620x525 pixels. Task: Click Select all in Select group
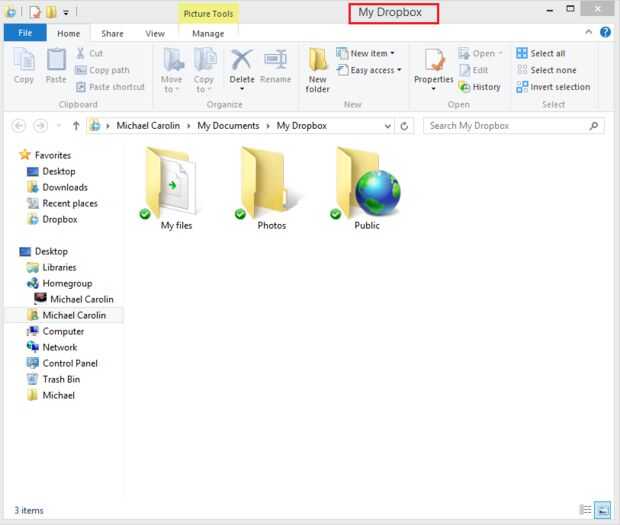tap(541, 53)
